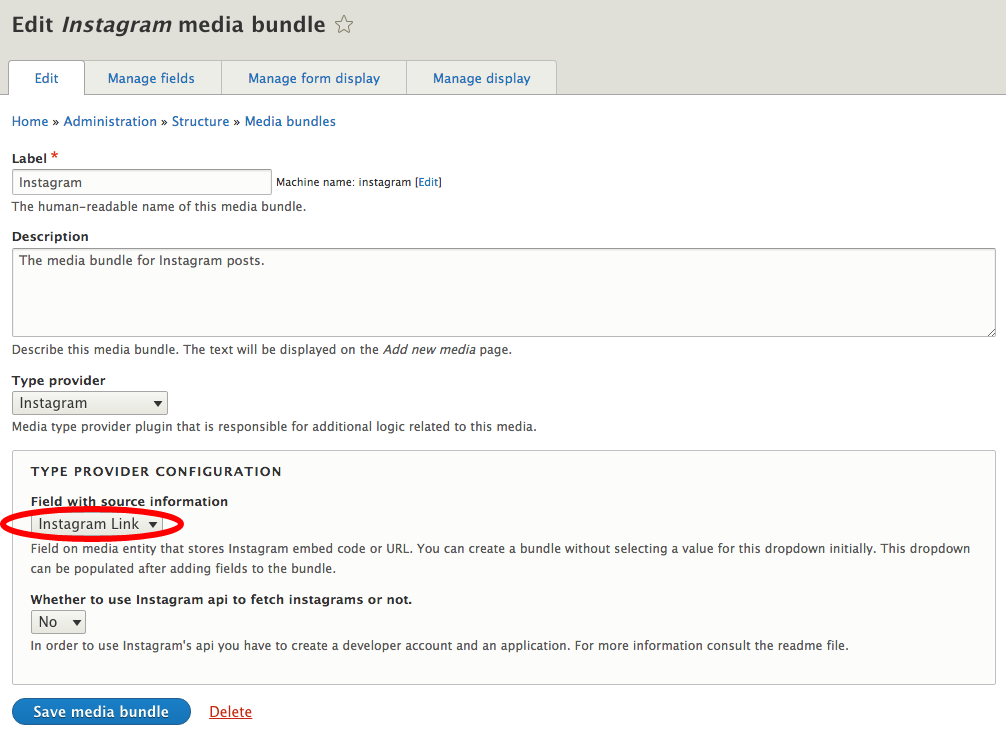Open Administration breadcrumb link
This screenshot has height=743, width=1006.
click(110, 121)
